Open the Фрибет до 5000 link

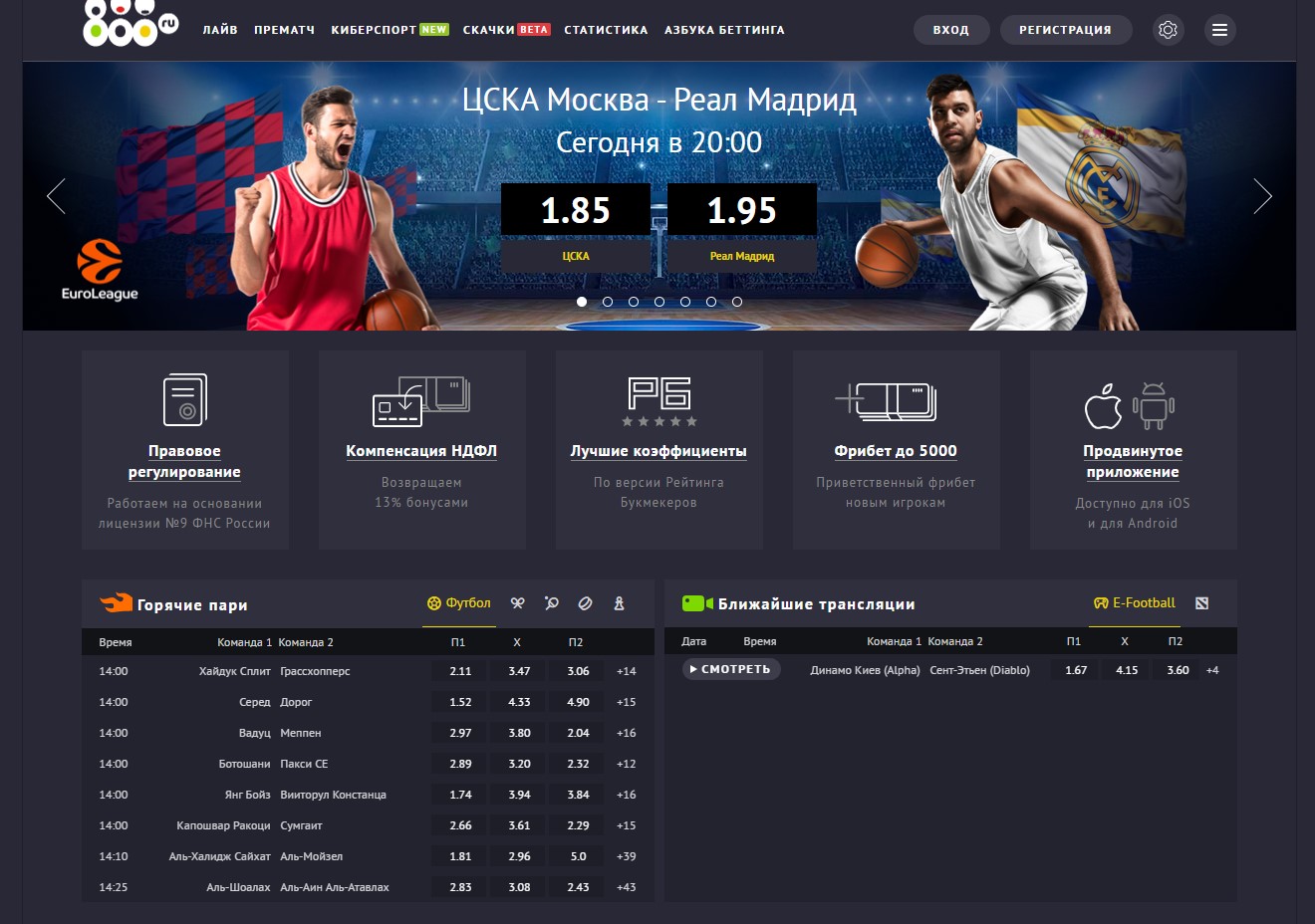click(x=896, y=451)
